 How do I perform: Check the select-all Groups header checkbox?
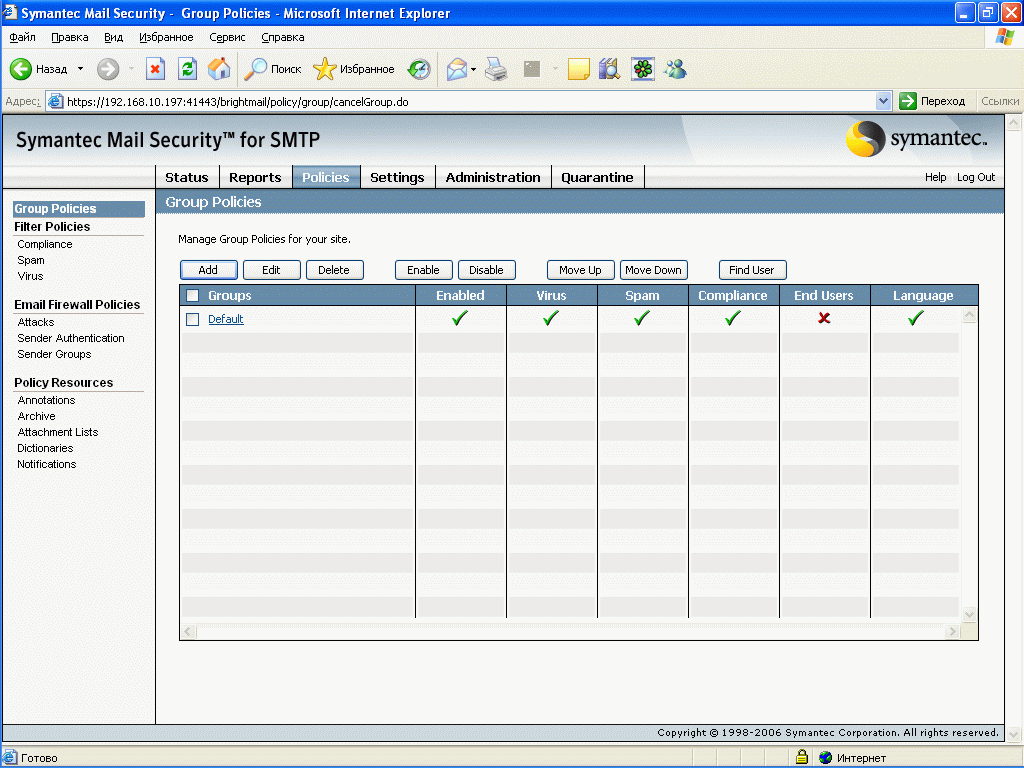click(193, 296)
